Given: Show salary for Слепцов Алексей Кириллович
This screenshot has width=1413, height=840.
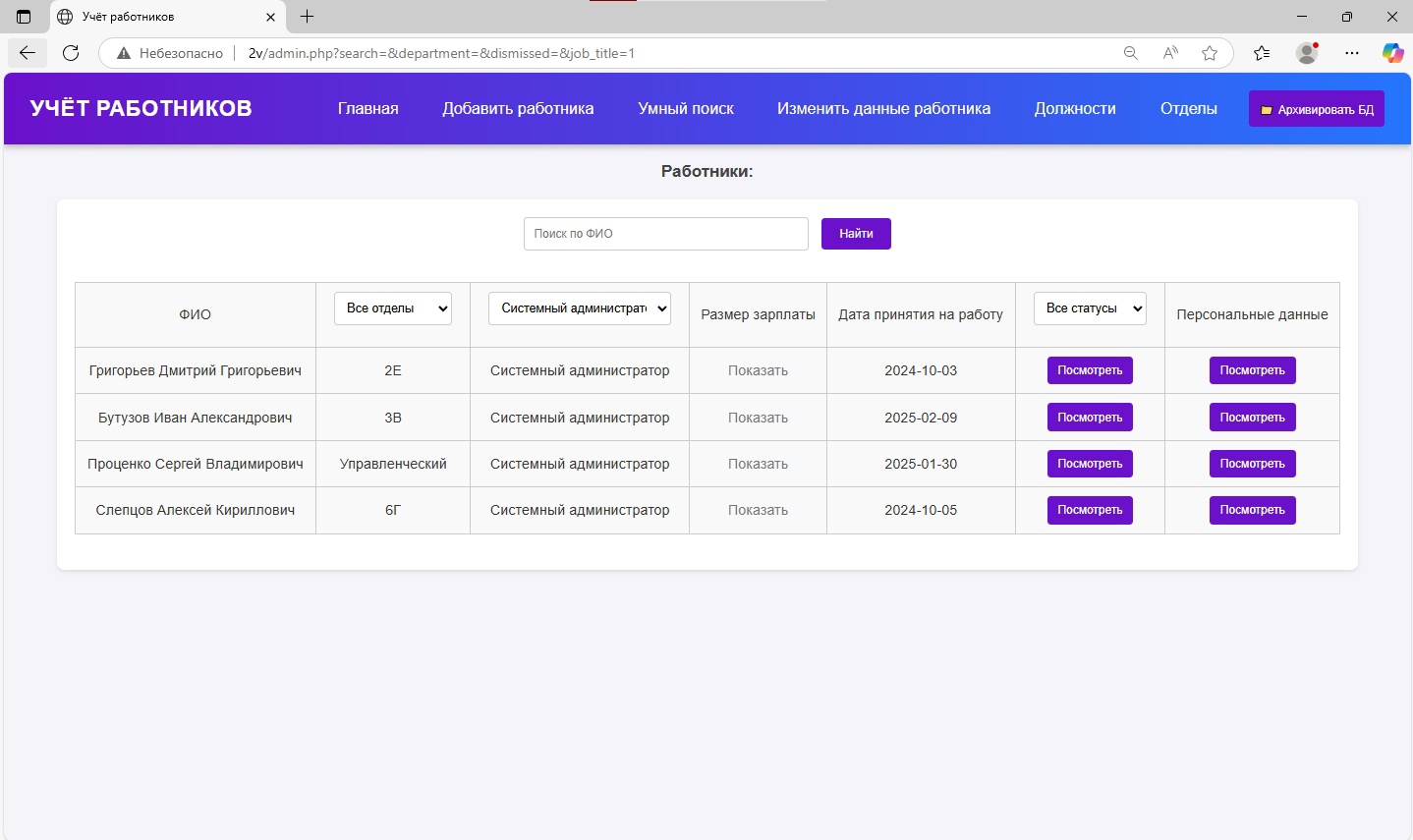Looking at the screenshot, I should pos(758,510).
